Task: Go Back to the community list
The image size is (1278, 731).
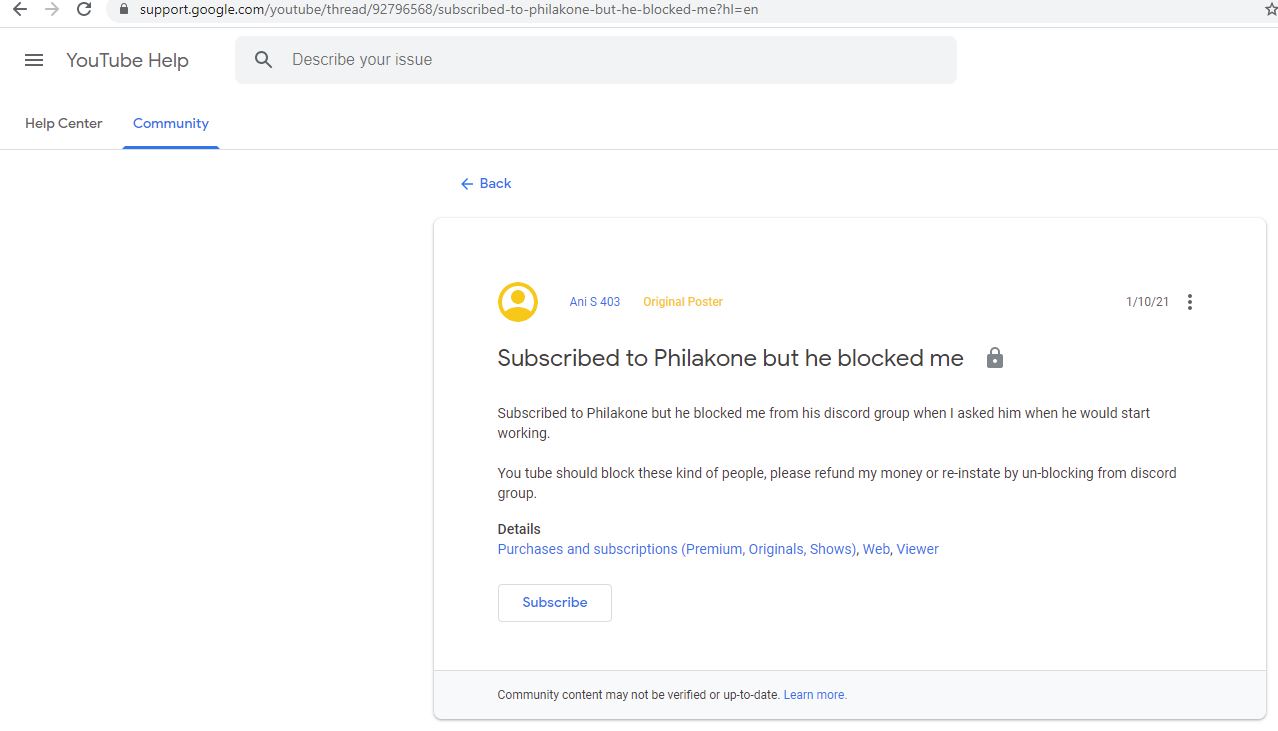Action: point(486,183)
